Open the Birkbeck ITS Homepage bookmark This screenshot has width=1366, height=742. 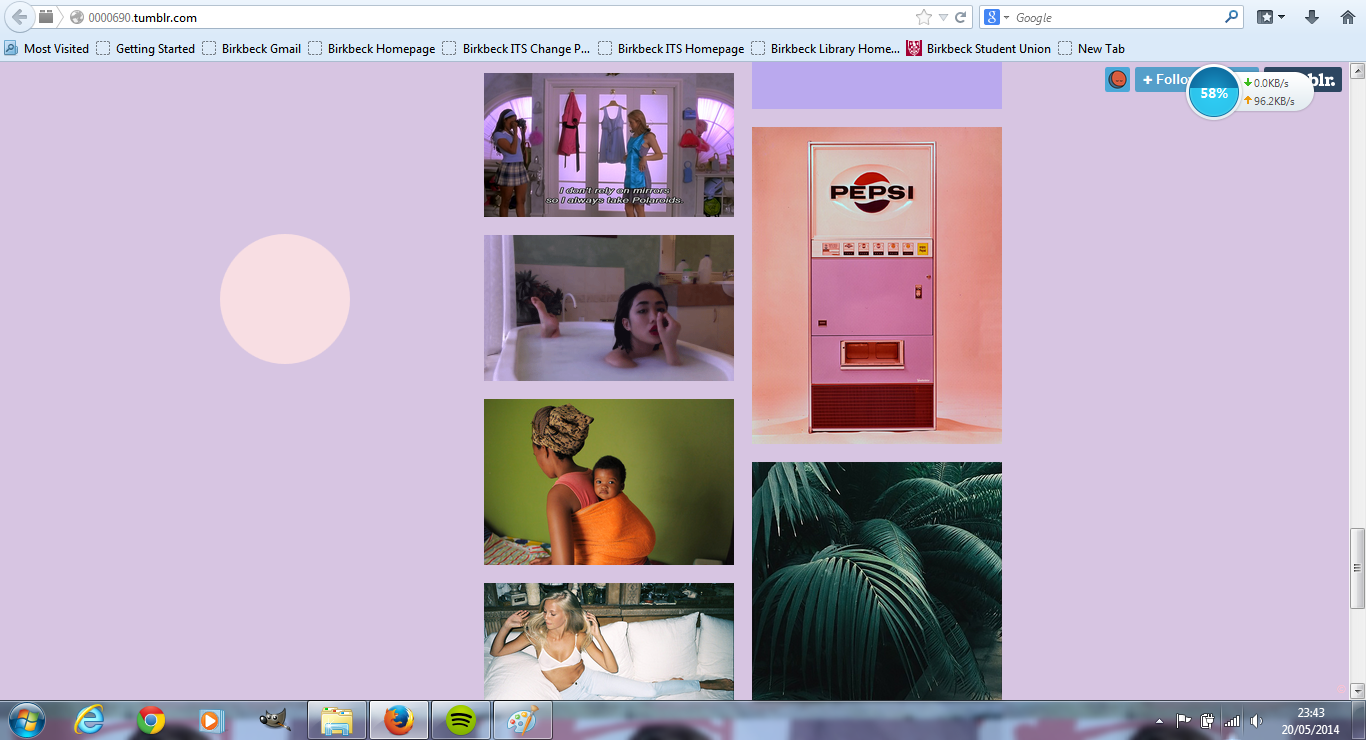coord(672,48)
